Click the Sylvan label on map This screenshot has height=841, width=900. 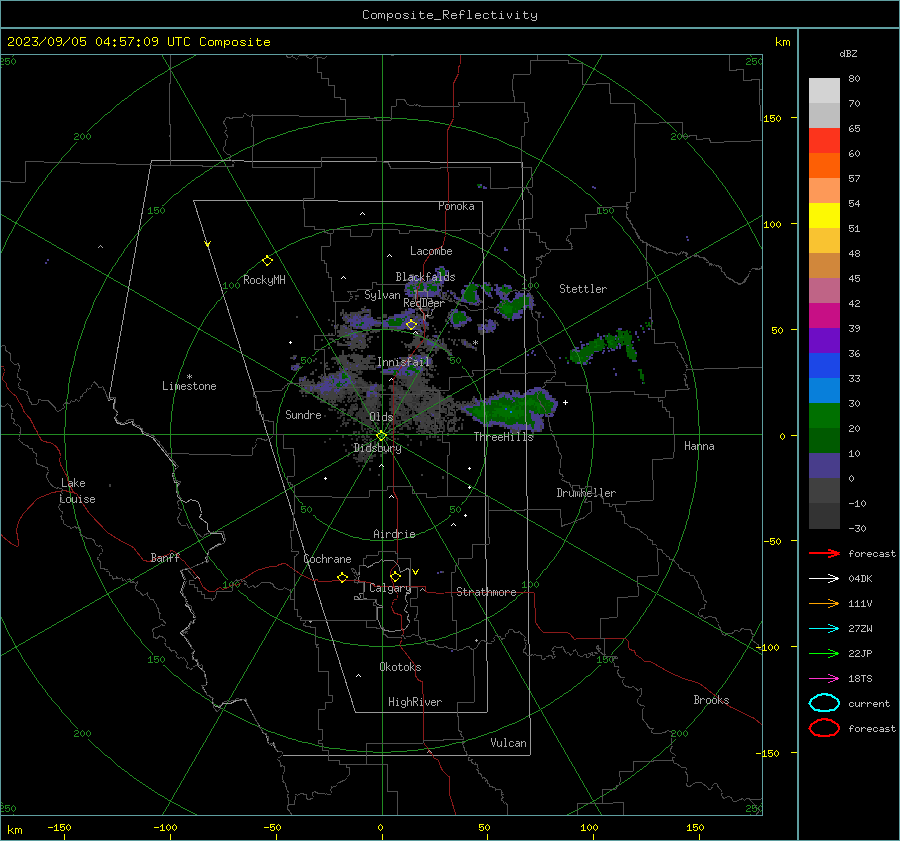(x=382, y=295)
